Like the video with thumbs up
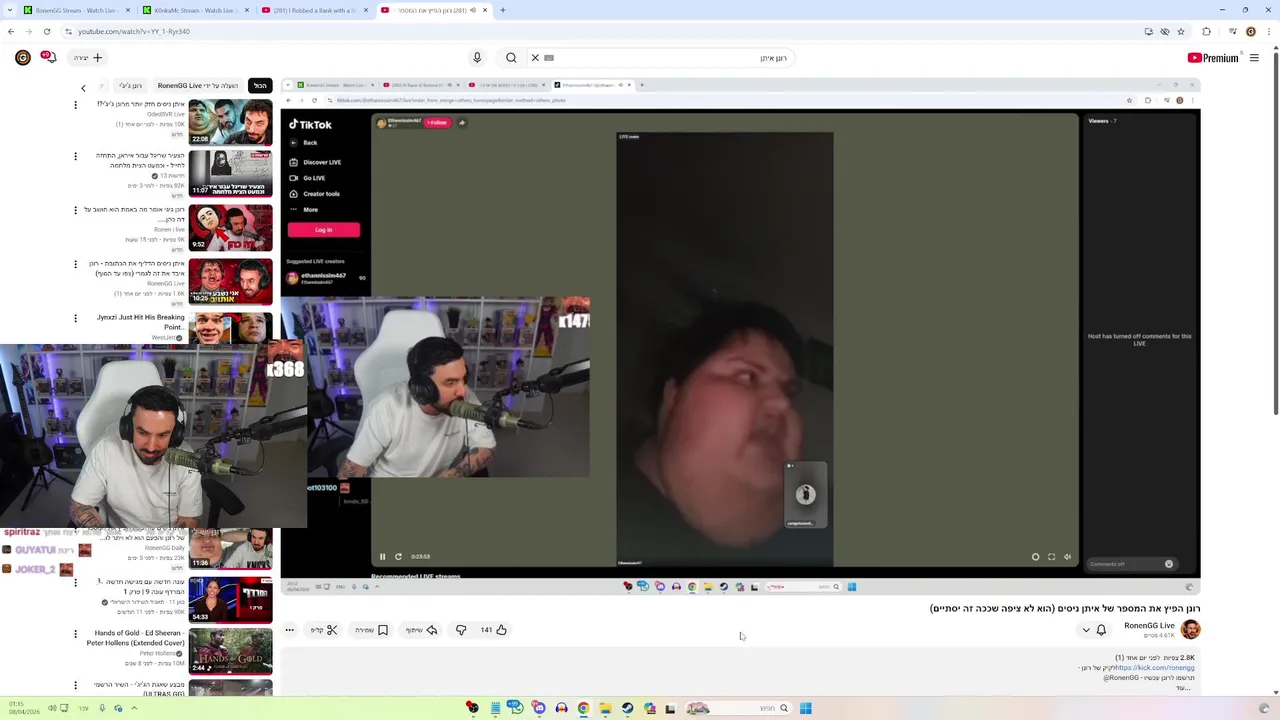 coord(493,630)
